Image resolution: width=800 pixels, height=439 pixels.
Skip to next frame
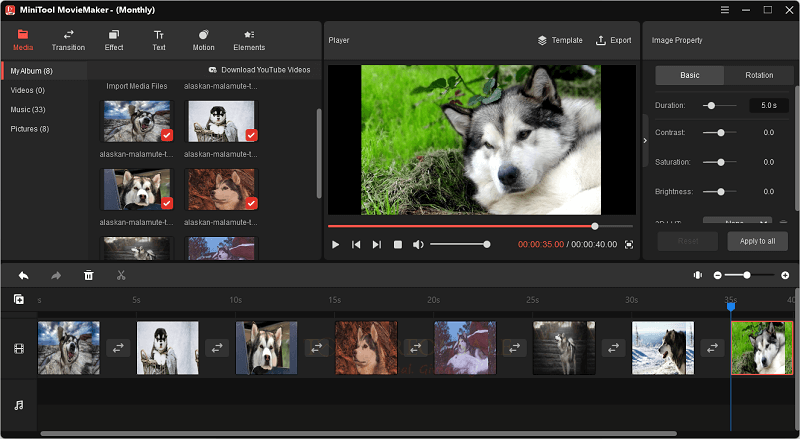(x=377, y=245)
